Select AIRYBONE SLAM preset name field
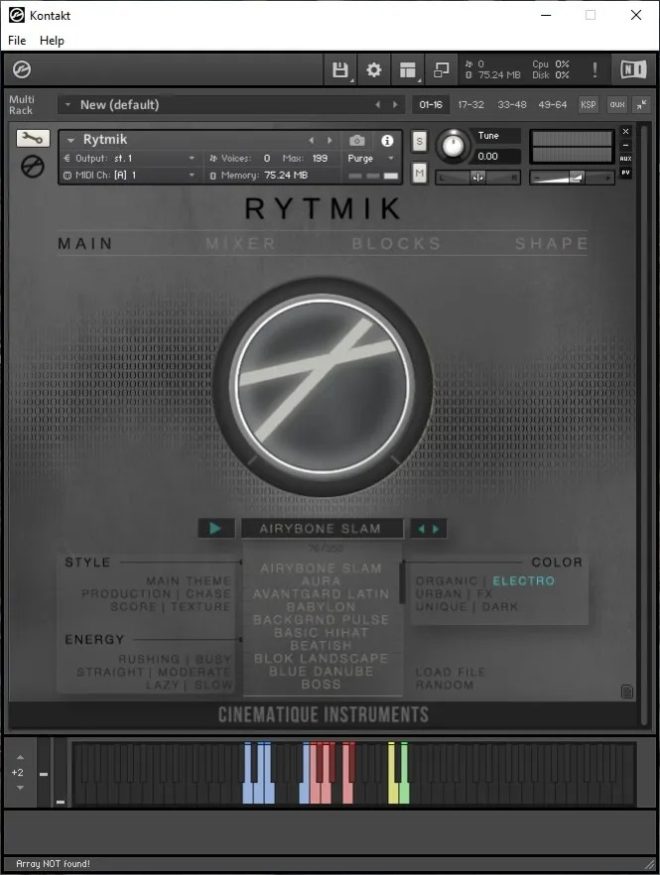Viewport: 660px width, 875px height. pyautogui.click(x=321, y=528)
